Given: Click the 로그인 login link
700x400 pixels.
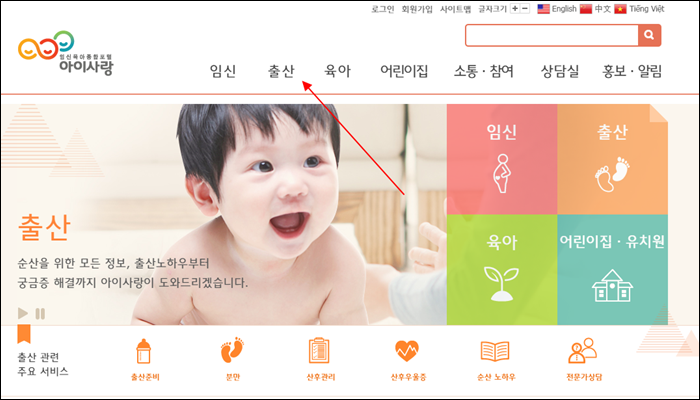Looking at the screenshot, I should 383,9.
